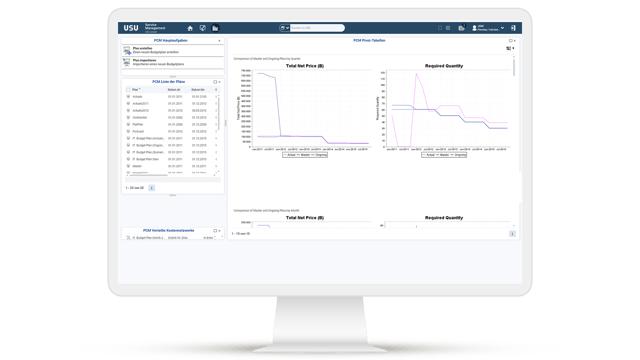
Task: Click the pivot panel vertical scrollbar
Action: pyautogui.click(x=514, y=67)
